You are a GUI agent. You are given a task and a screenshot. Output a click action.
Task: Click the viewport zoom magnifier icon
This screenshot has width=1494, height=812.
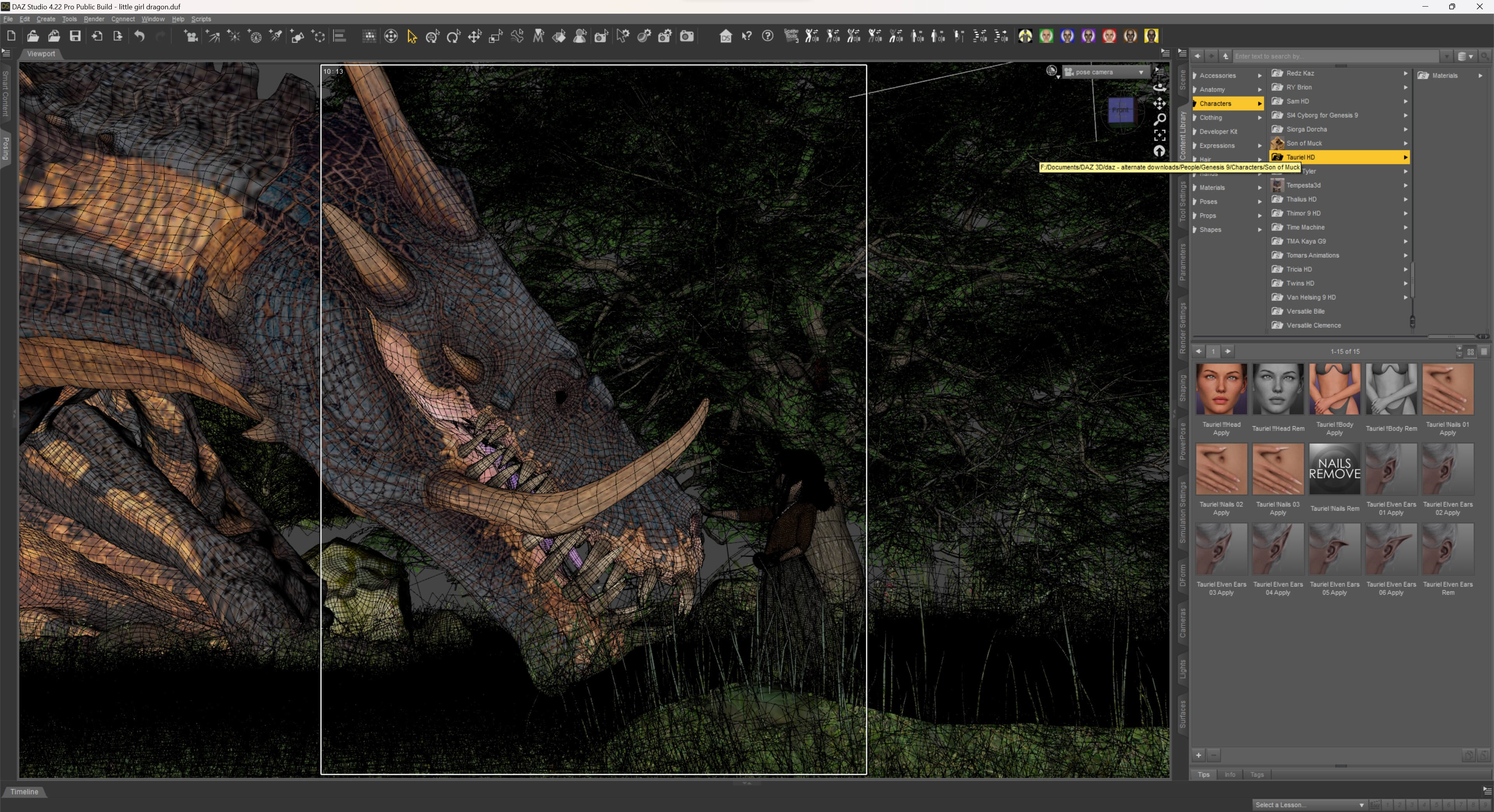click(1159, 119)
